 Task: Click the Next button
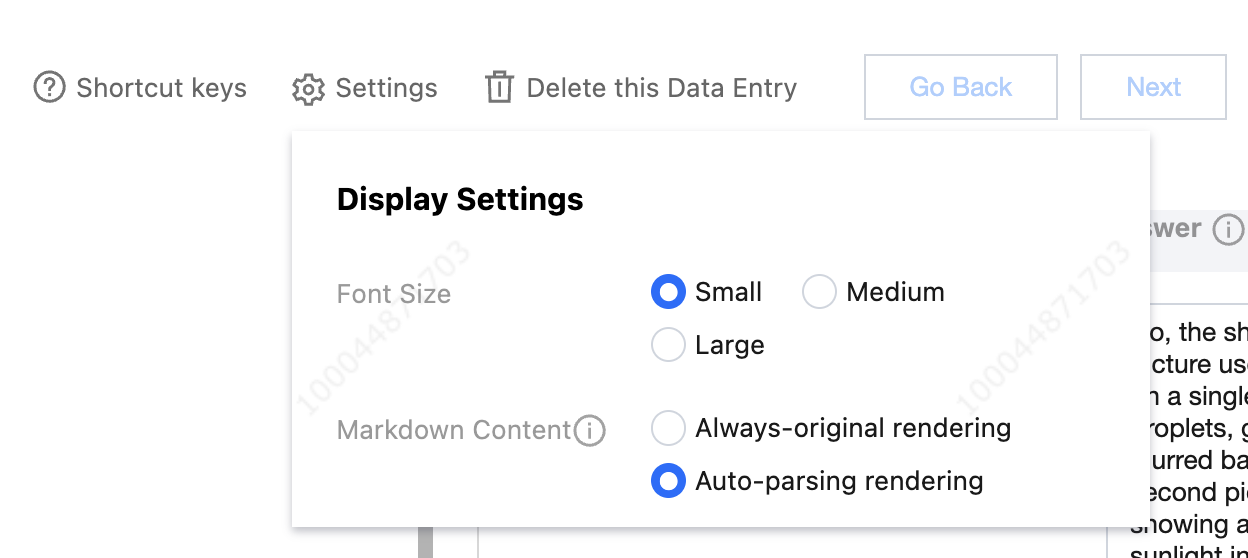click(x=1153, y=88)
